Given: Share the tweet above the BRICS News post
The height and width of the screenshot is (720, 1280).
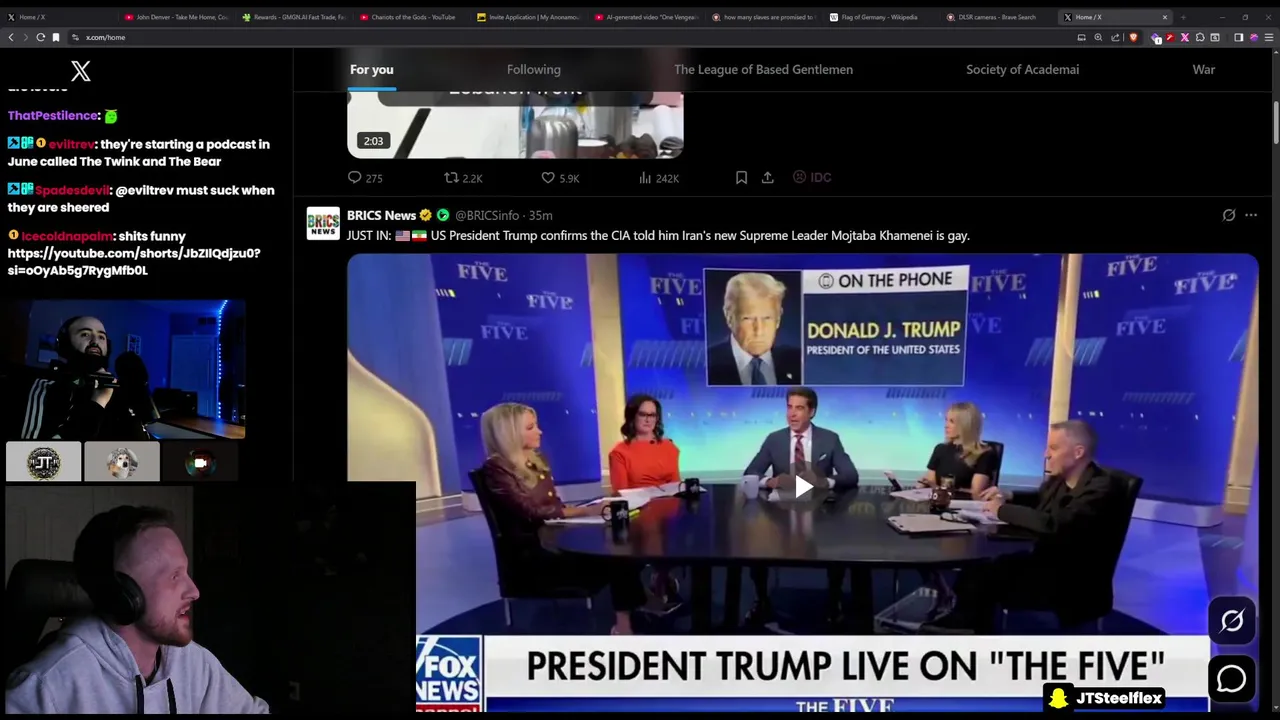Looking at the screenshot, I should pos(767,177).
